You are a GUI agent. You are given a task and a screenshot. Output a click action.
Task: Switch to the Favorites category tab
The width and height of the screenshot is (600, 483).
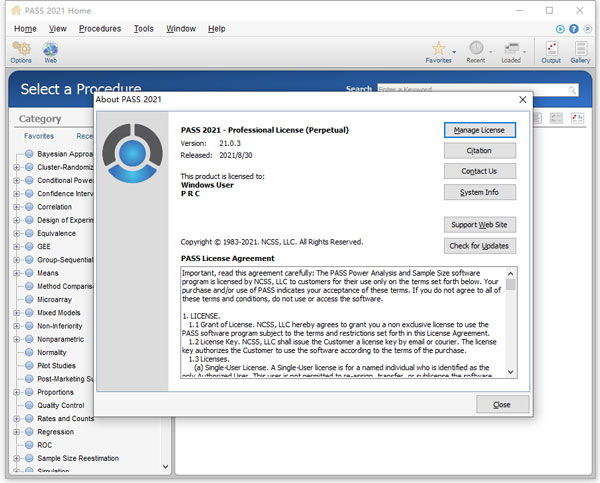pos(39,136)
